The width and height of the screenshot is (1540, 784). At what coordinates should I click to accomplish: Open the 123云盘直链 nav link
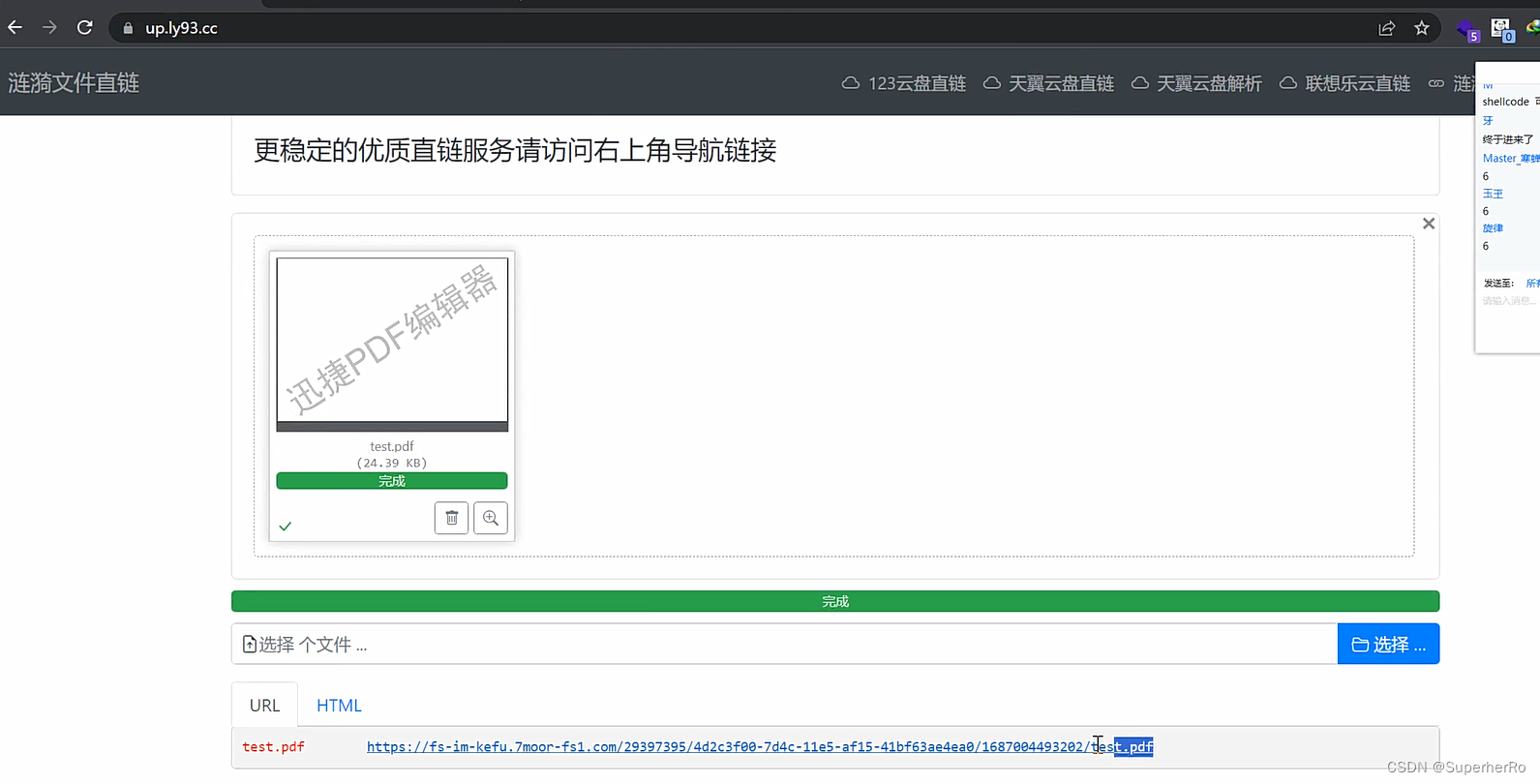pos(904,83)
